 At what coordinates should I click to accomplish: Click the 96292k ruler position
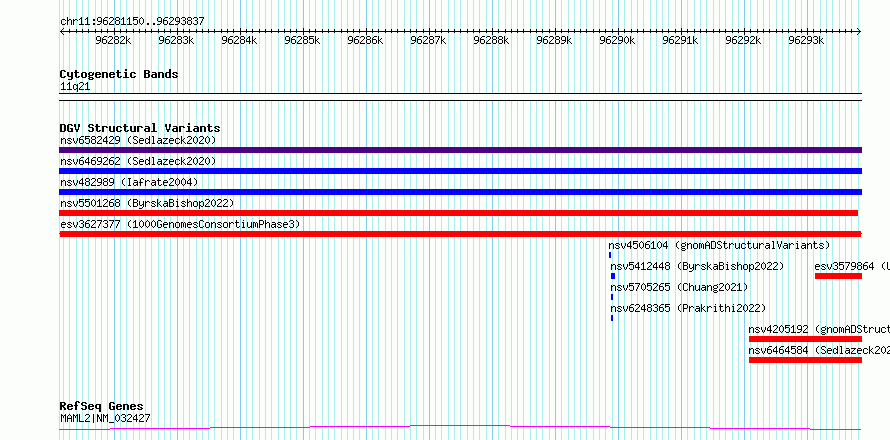[744, 40]
